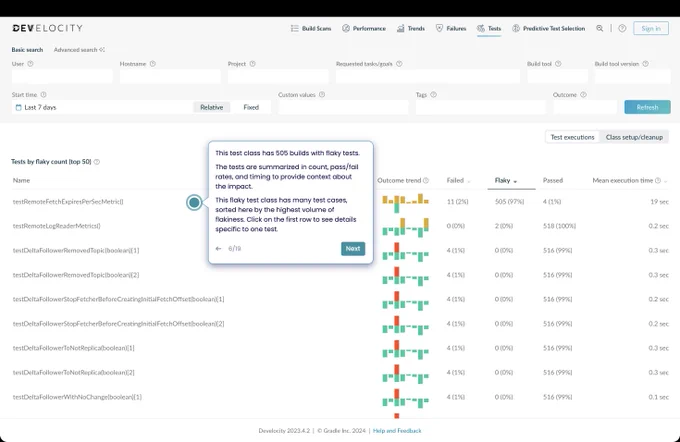This screenshot has width=680, height=442.
Task: Focus the Hostname input field
Action: point(170,76)
